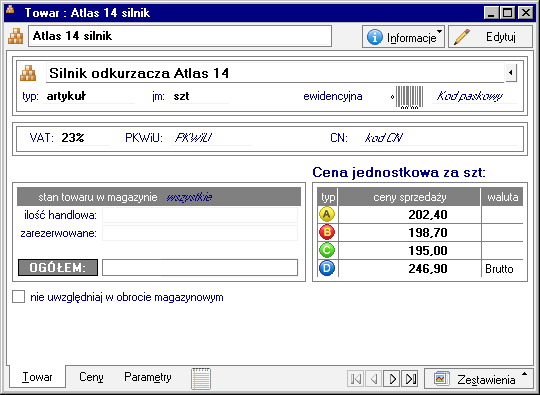This screenshot has height=395, width=540.
Task: Click the chart icon on Zestawienia
Action: pos(442,378)
